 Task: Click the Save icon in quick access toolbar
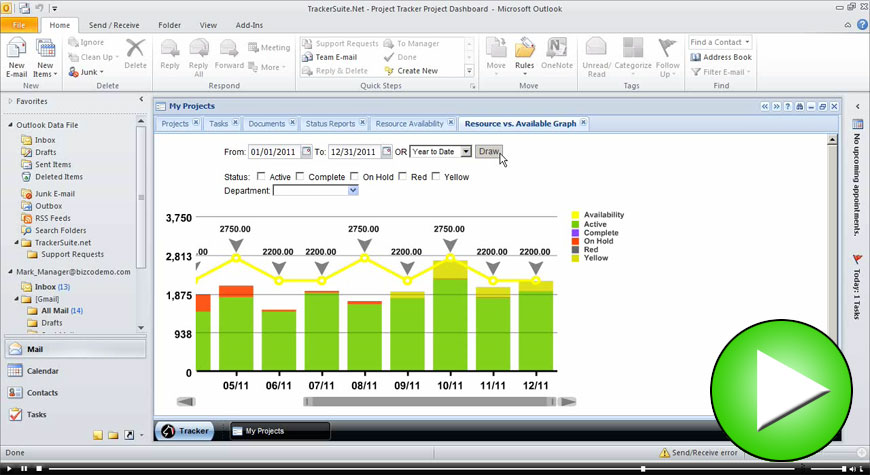(24, 8)
